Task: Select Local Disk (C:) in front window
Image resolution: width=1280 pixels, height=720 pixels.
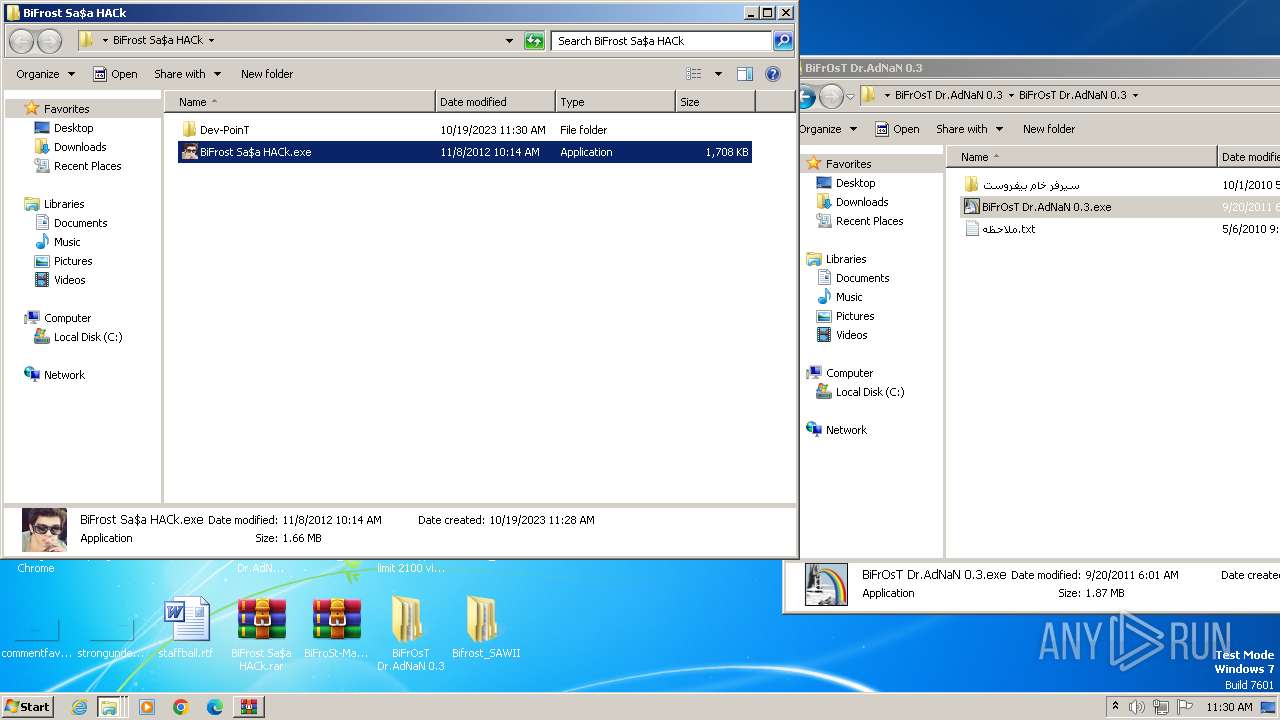Action: [x=88, y=337]
